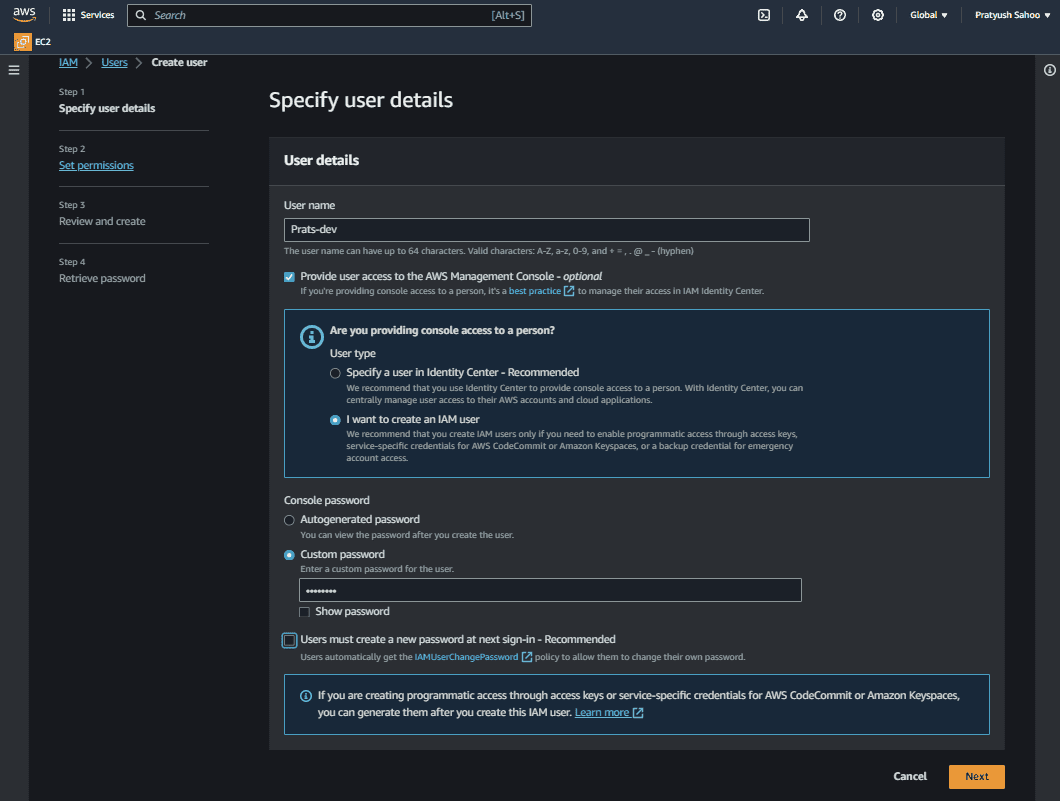Choose Autogenerated password option
The width and height of the screenshot is (1060, 801).
coord(290,520)
